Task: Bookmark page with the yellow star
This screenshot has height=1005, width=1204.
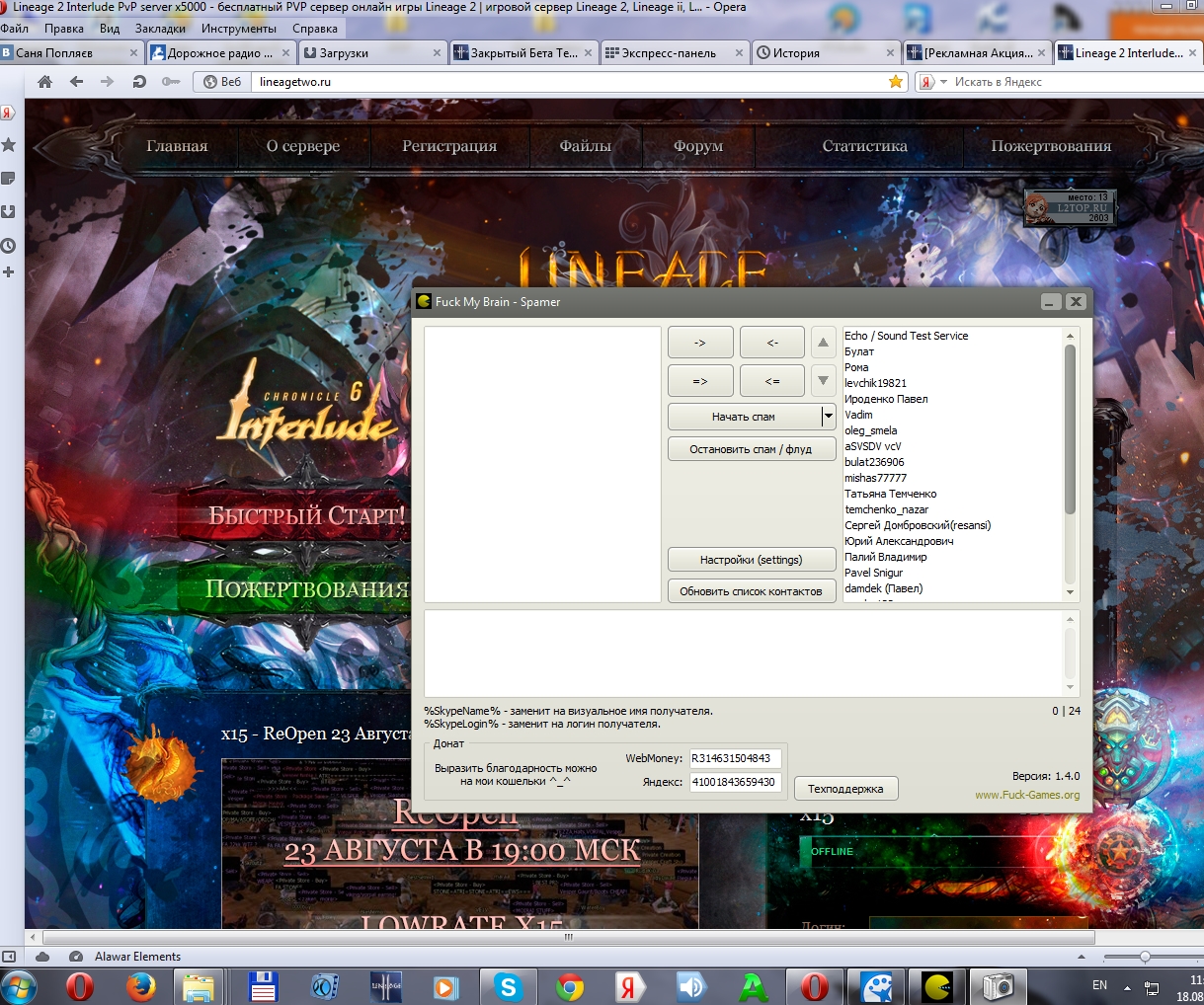Action: pyautogui.click(x=896, y=82)
